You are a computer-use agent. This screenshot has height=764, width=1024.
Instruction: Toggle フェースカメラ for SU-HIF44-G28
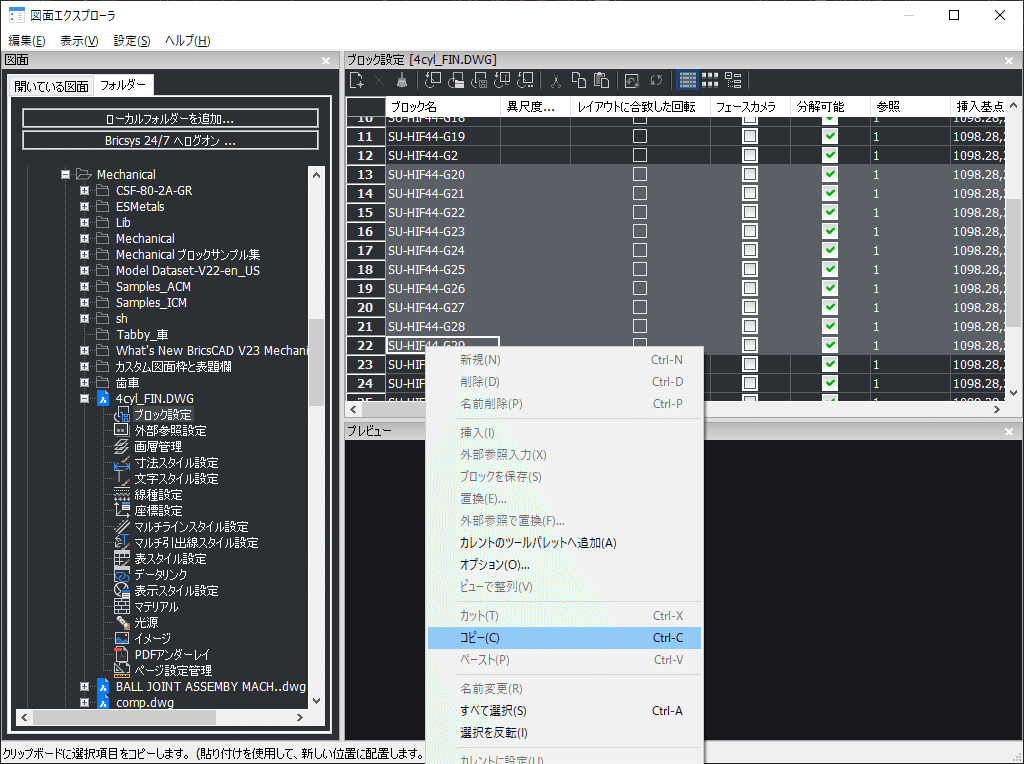coord(750,326)
